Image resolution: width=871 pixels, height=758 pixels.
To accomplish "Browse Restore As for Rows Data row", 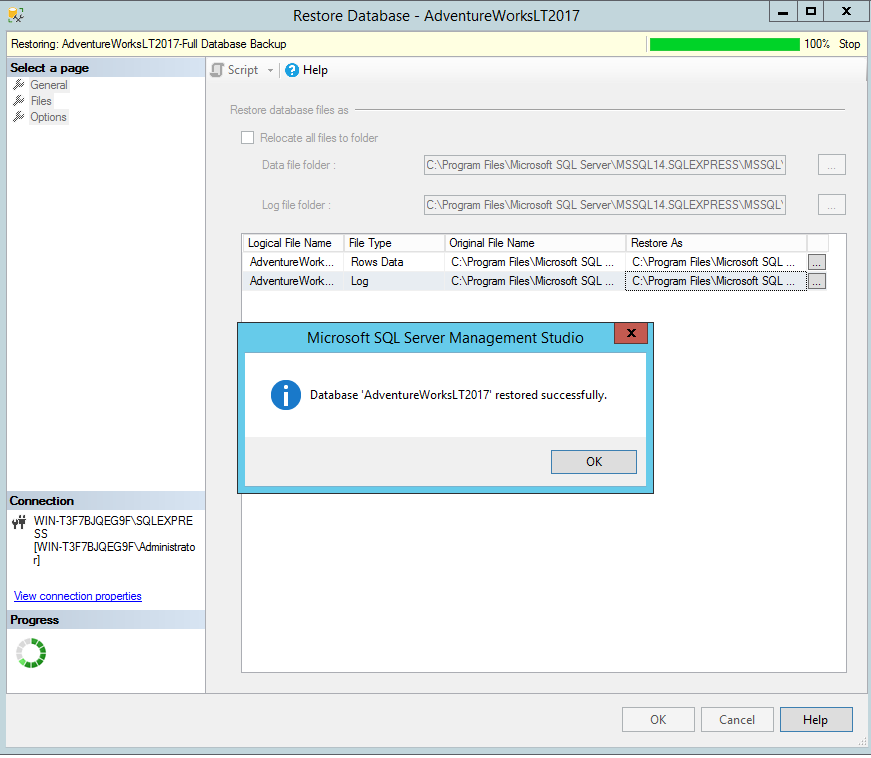I will [817, 262].
